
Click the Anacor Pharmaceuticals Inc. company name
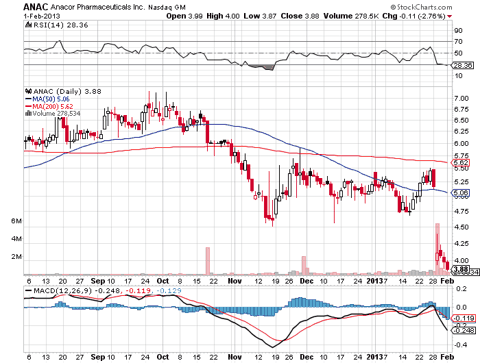click(97, 7)
